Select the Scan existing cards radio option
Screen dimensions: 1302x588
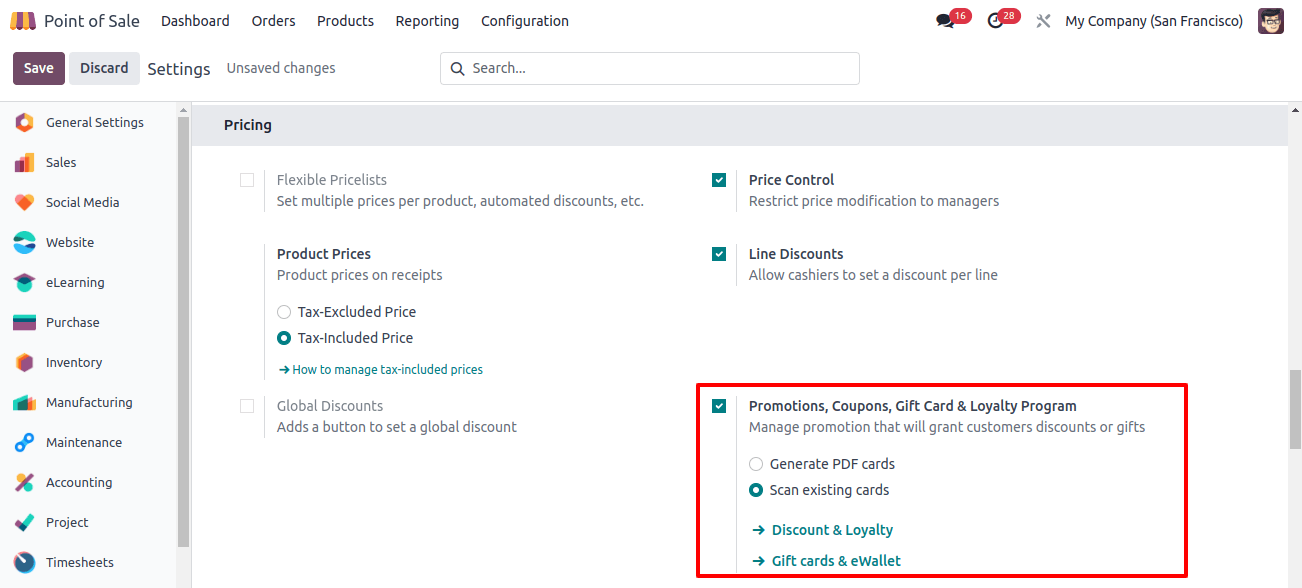point(756,490)
